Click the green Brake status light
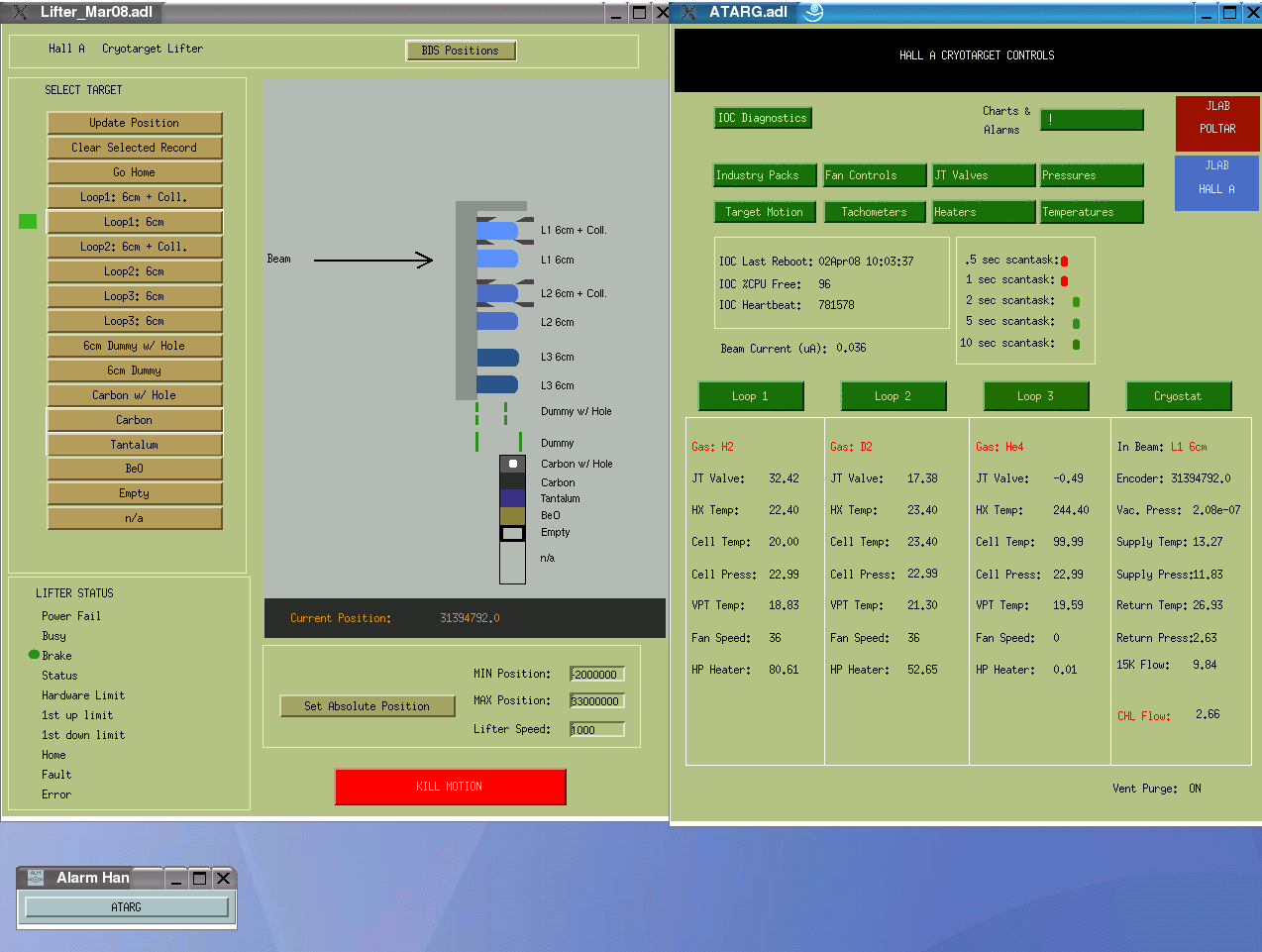The image size is (1262, 952). 35,655
